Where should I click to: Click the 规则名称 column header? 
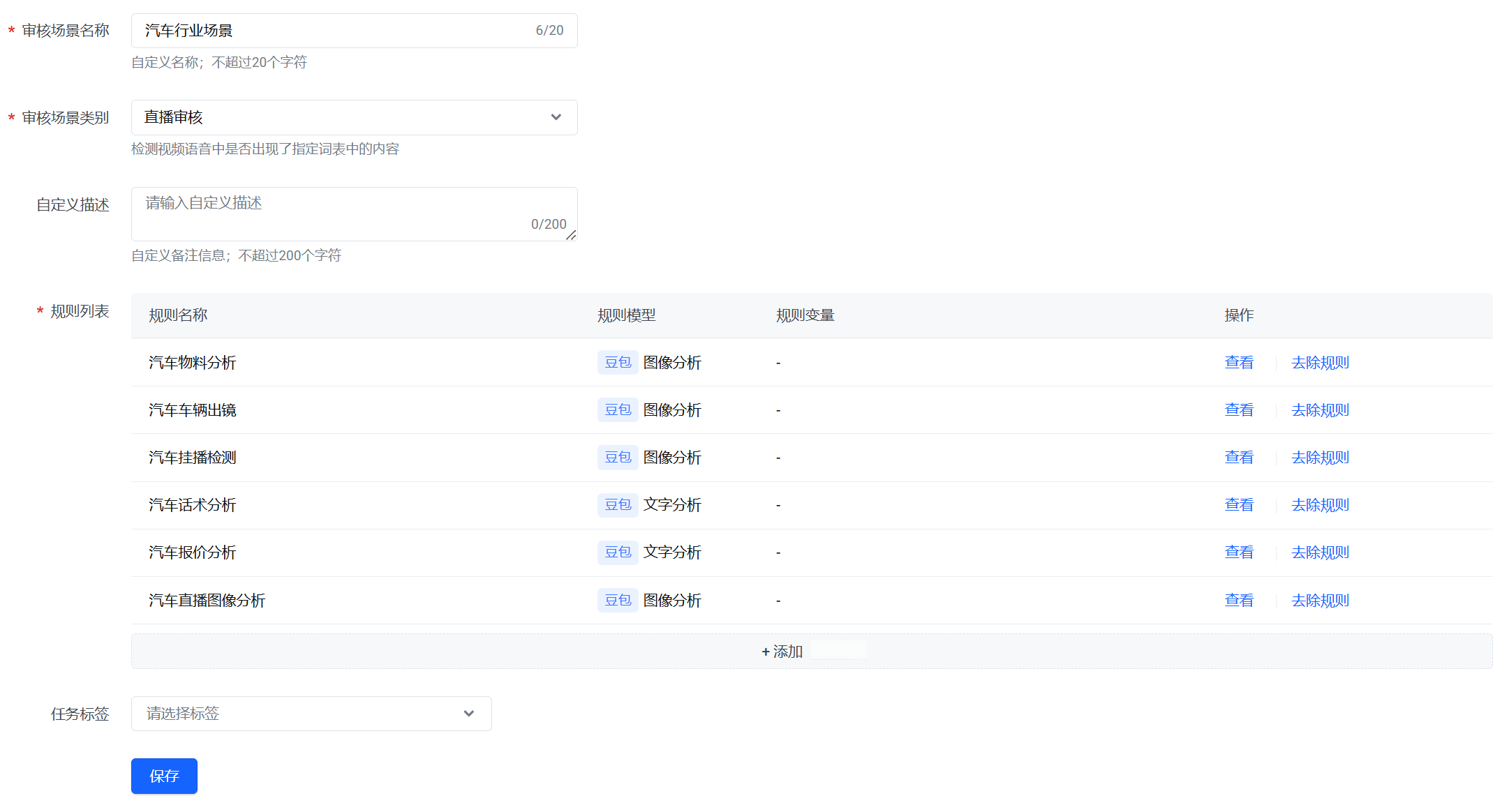point(178,315)
